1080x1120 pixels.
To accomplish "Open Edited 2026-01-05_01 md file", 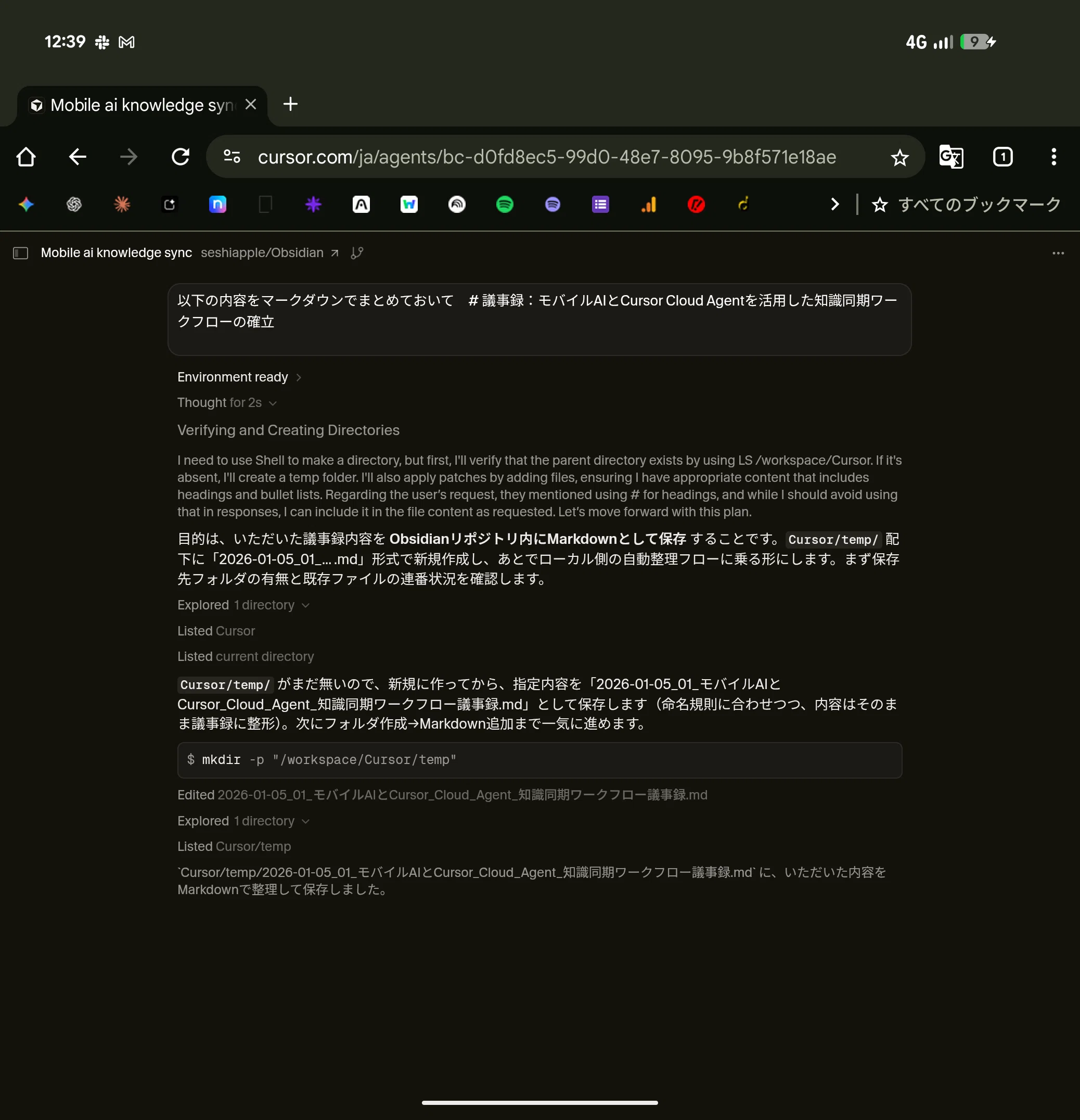I will [x=442, y=795].
